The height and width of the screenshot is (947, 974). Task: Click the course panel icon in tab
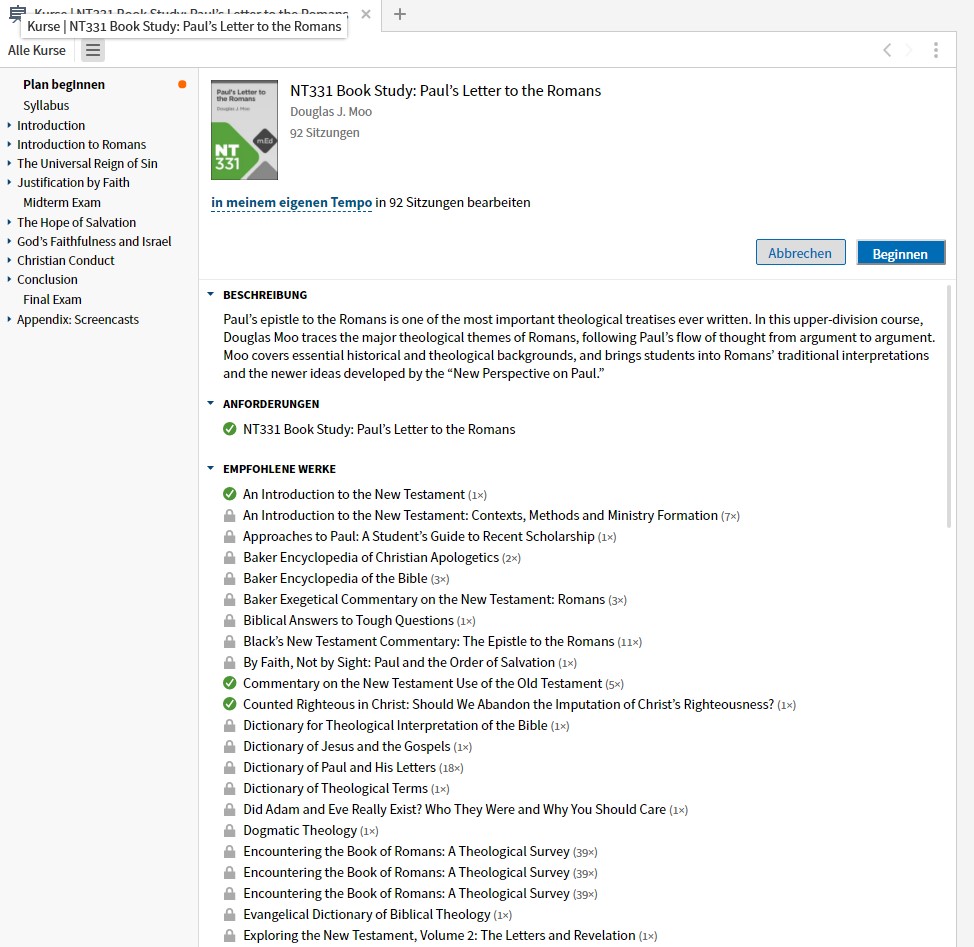(x=17, y=12)
